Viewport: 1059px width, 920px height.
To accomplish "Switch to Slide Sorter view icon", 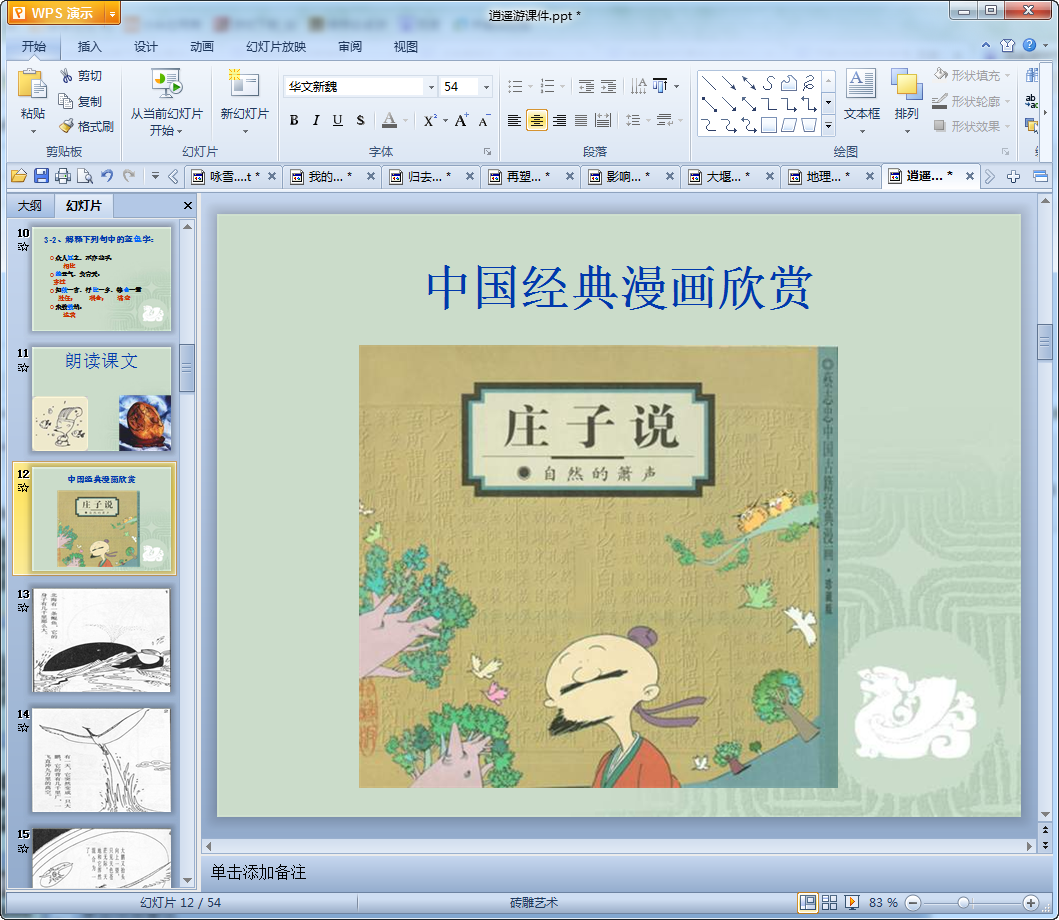I will click(x=829, y=902).
